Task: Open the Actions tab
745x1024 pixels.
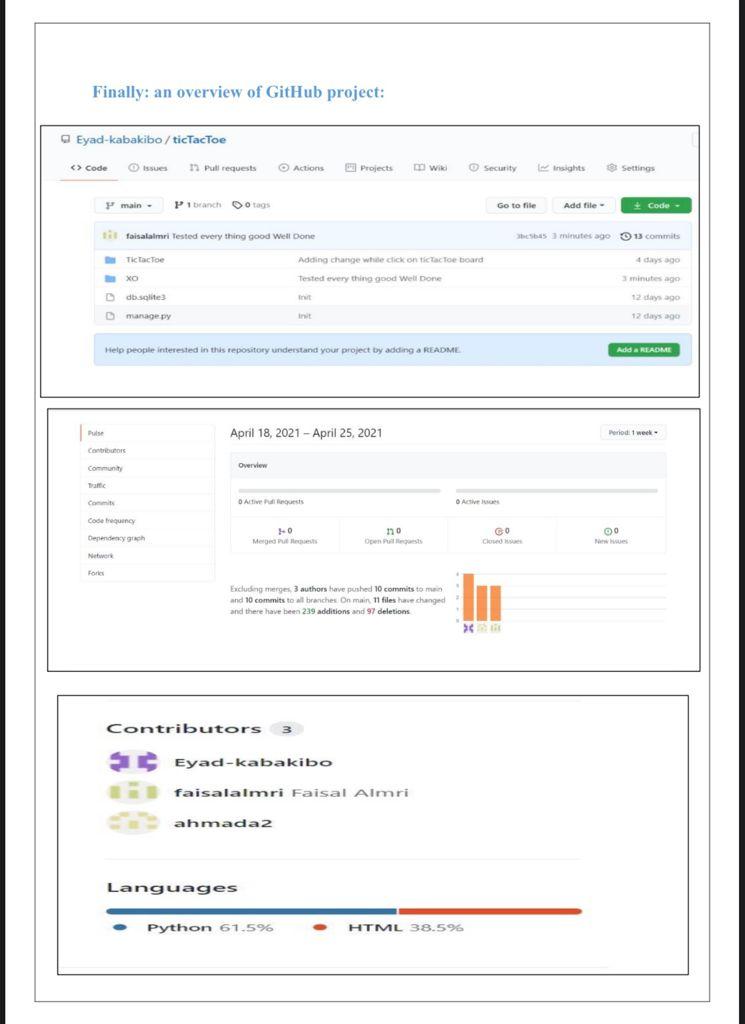Action: [301, 168]
